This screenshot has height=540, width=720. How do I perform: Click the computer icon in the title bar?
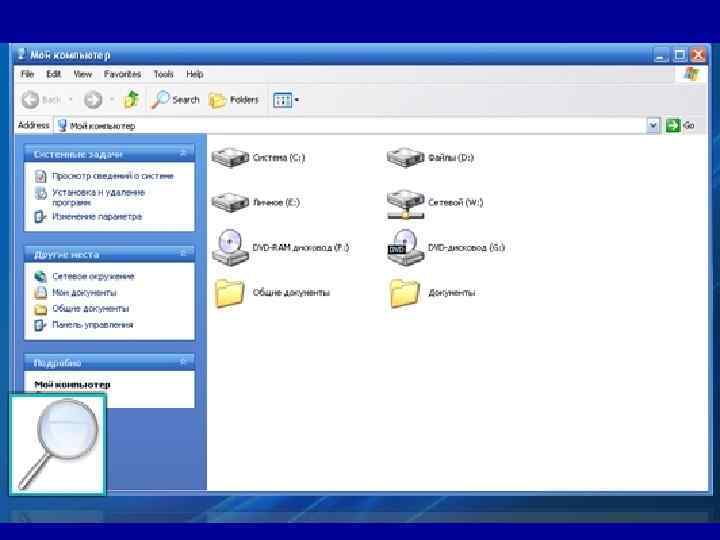[21, 54]
